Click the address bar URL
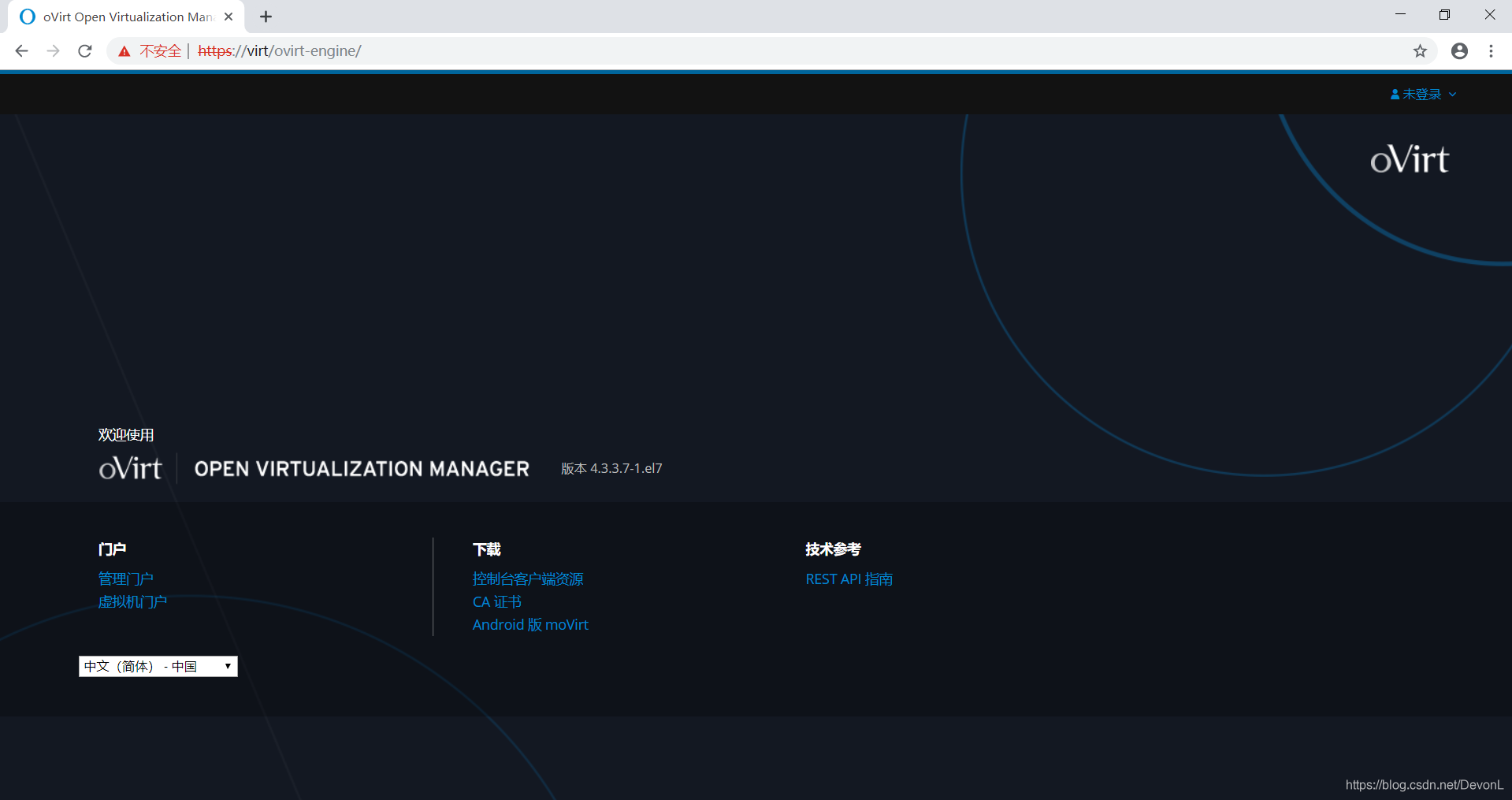The height and width of the screenshot is (800, 1512). [x=280, y=51]
